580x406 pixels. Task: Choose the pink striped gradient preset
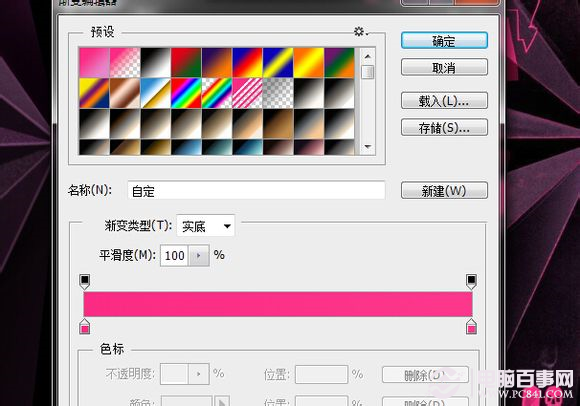[x=247, y=93]
